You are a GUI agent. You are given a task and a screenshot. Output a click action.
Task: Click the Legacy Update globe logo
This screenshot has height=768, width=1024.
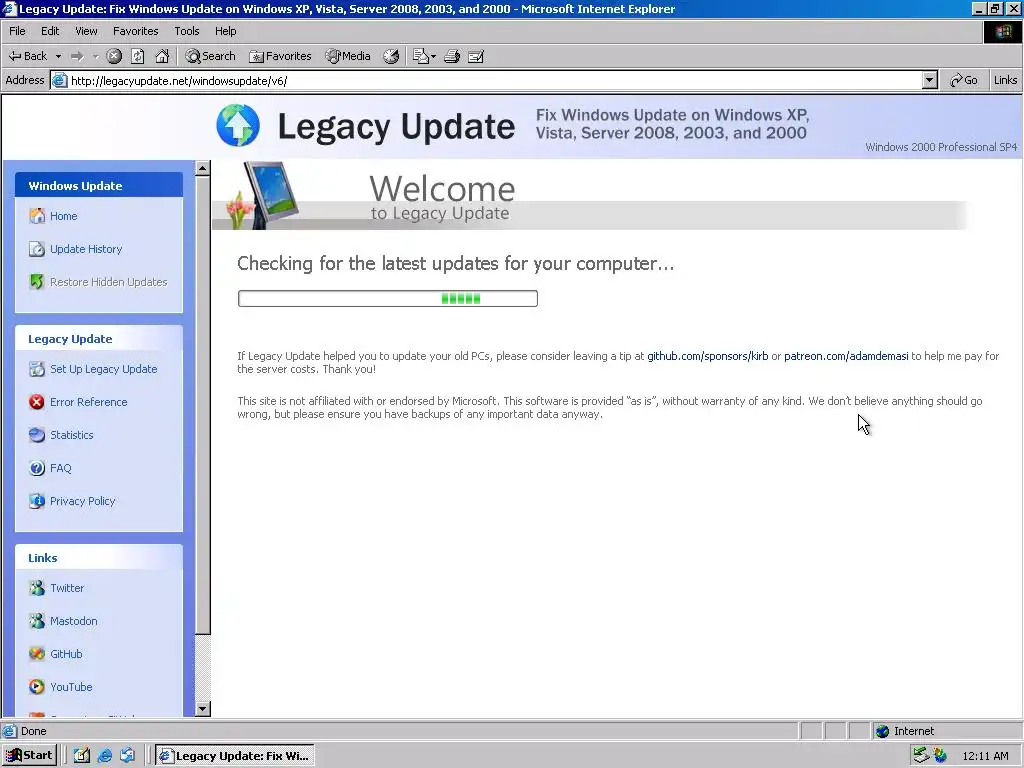(x=238, y=125)
